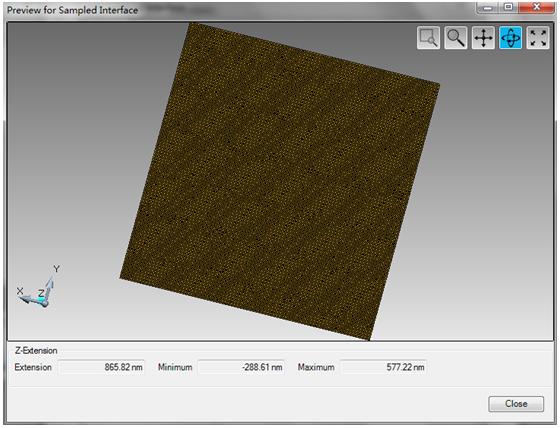Maximize the preview window
Image resolution: width=560 pixels, height=428 pixels.
509,7
